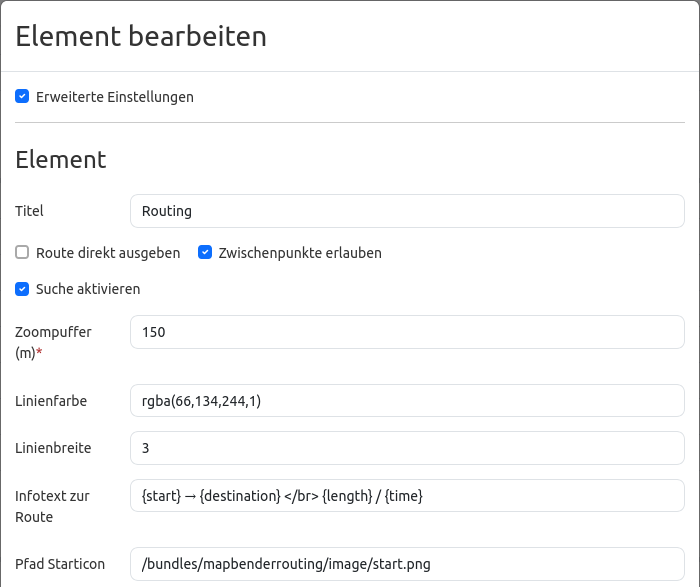
Task: Click the Titel input containing Routing
Action: 407,211
